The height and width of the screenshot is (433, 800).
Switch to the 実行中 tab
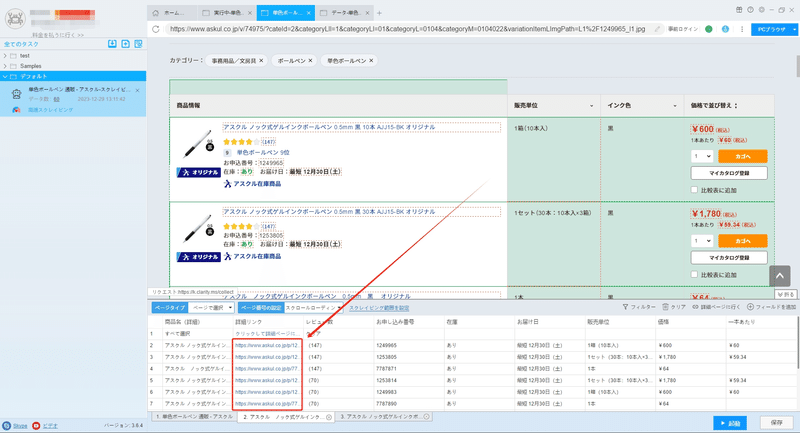[x=227, y=13]
